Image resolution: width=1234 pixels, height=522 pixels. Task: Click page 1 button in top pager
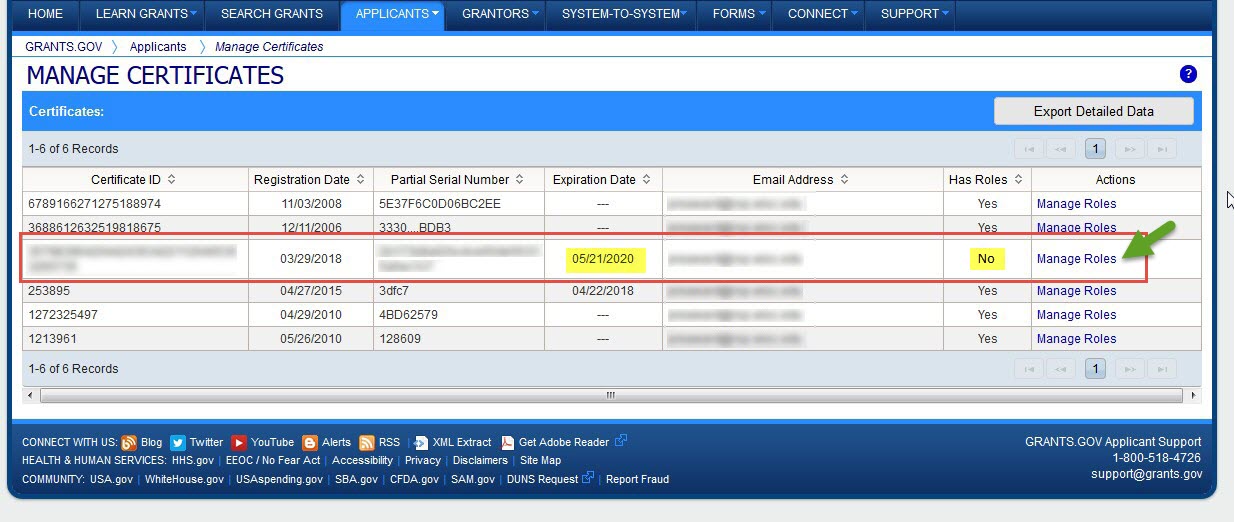pyautogui.click(x=1095, y=149)
